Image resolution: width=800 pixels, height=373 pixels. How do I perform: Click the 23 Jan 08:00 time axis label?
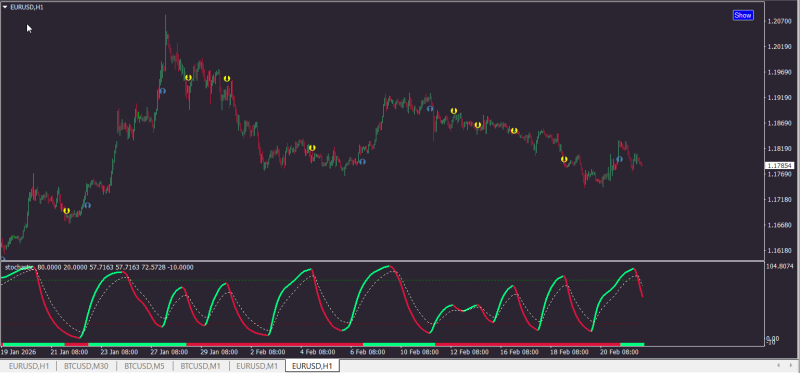119,352
